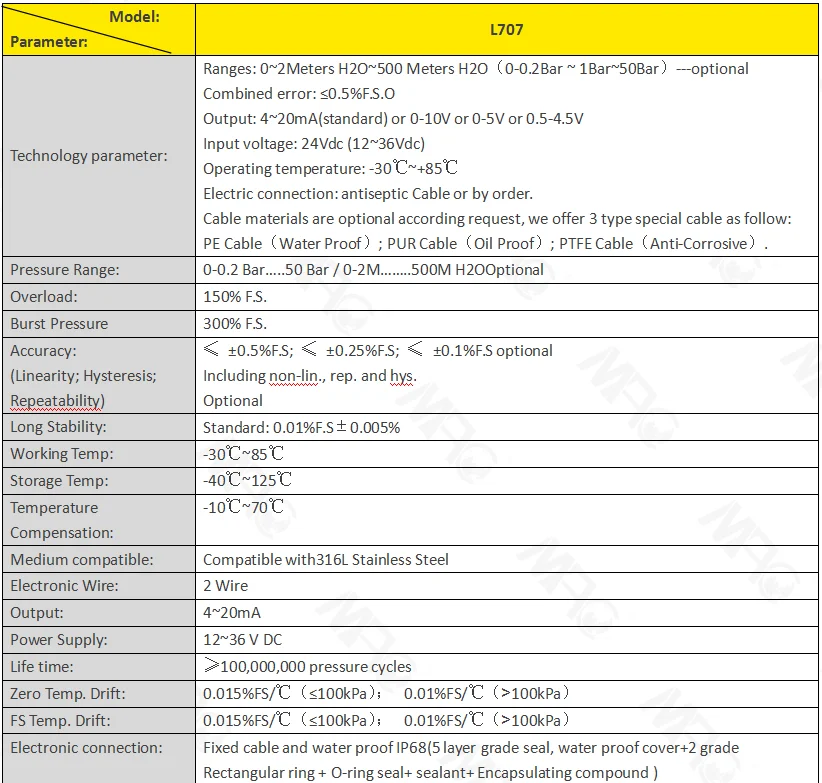Screen dimensions: 822x783
Task: Click the 'Temperature' label of the Compensation row
Action: (x=54, y=508)
